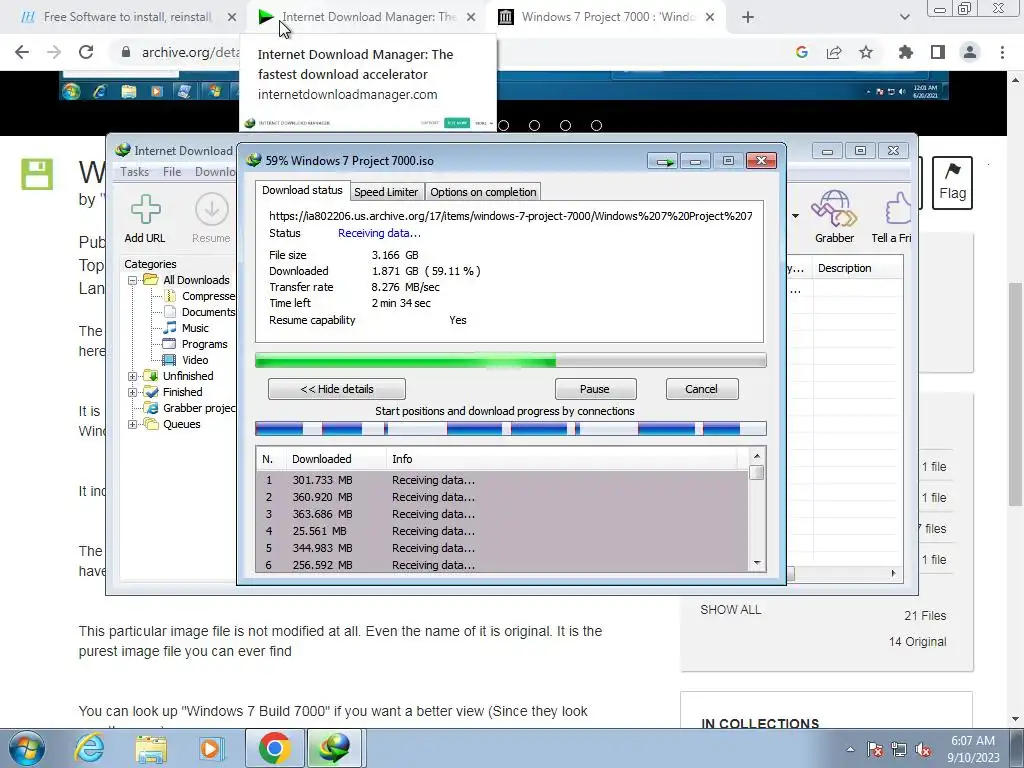Select the Compressed category folder

click(x=199, y=296)
